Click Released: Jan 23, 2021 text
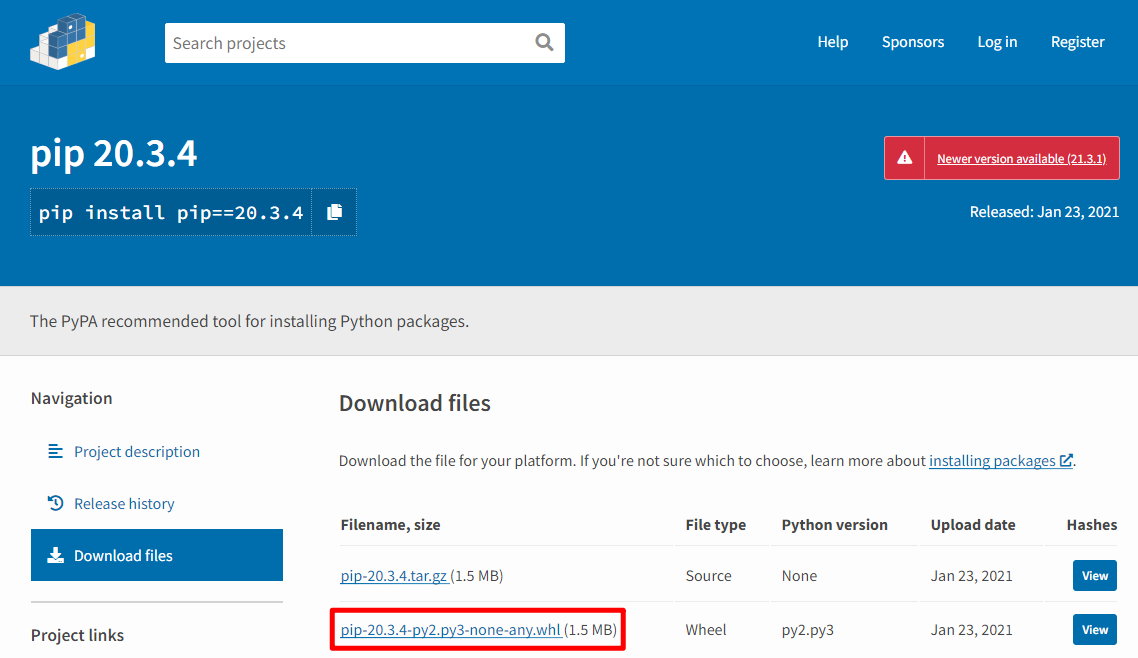This screenshot has height=658, width=1138. 1044,212
